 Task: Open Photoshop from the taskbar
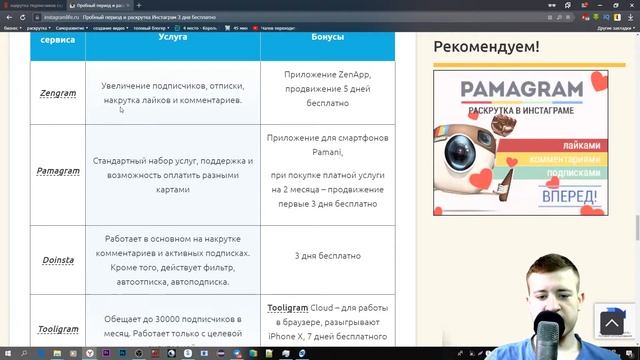122,353
